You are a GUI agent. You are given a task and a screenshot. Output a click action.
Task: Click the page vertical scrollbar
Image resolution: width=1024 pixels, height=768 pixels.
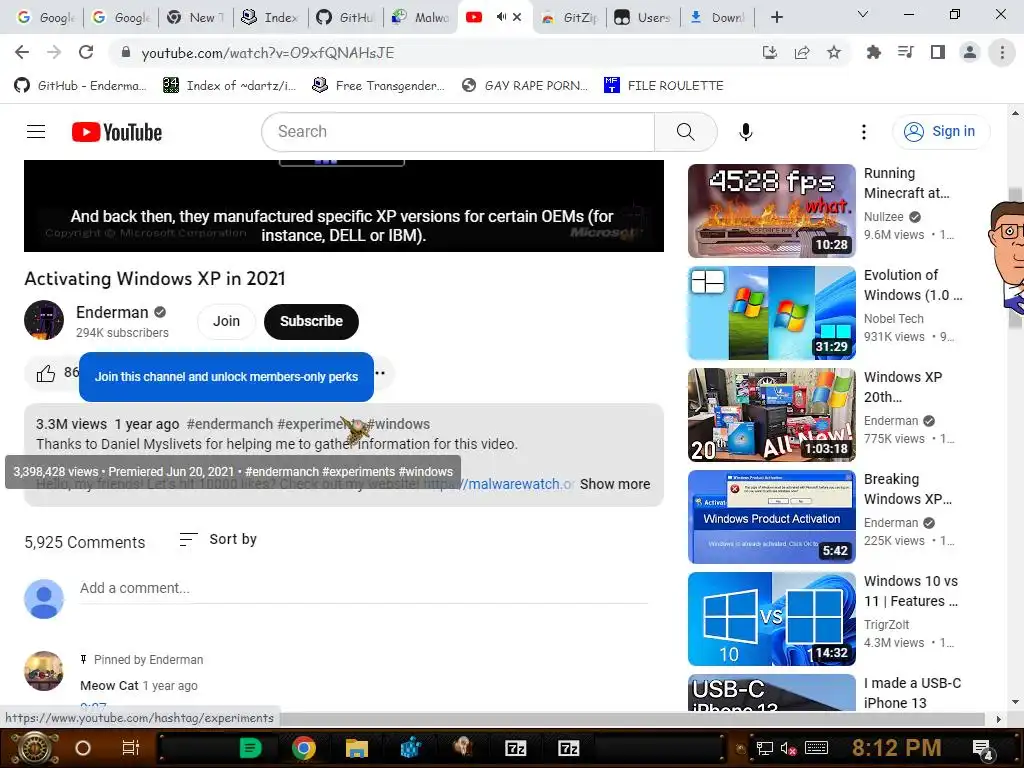1015,258
